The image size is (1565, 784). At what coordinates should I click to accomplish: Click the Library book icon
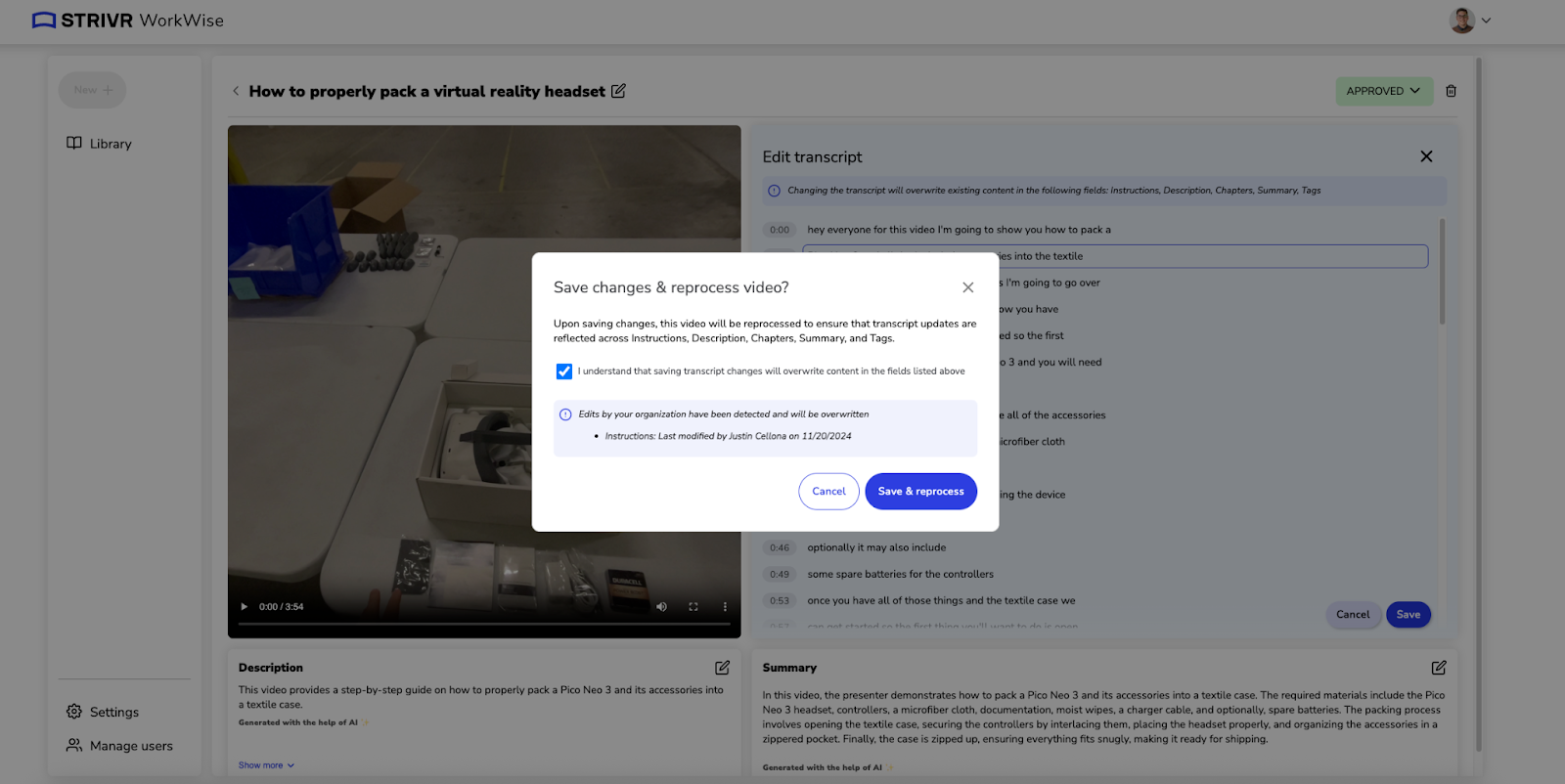74,144
